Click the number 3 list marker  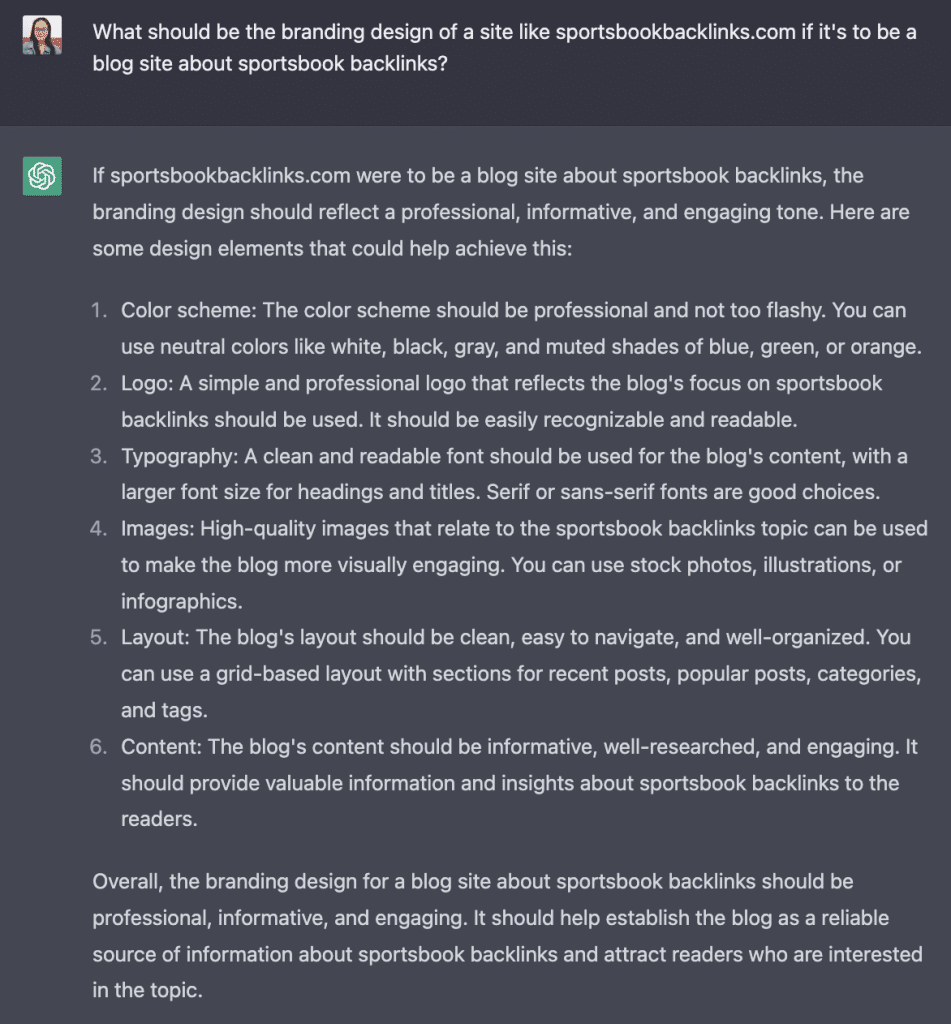[x=98, y=456]
